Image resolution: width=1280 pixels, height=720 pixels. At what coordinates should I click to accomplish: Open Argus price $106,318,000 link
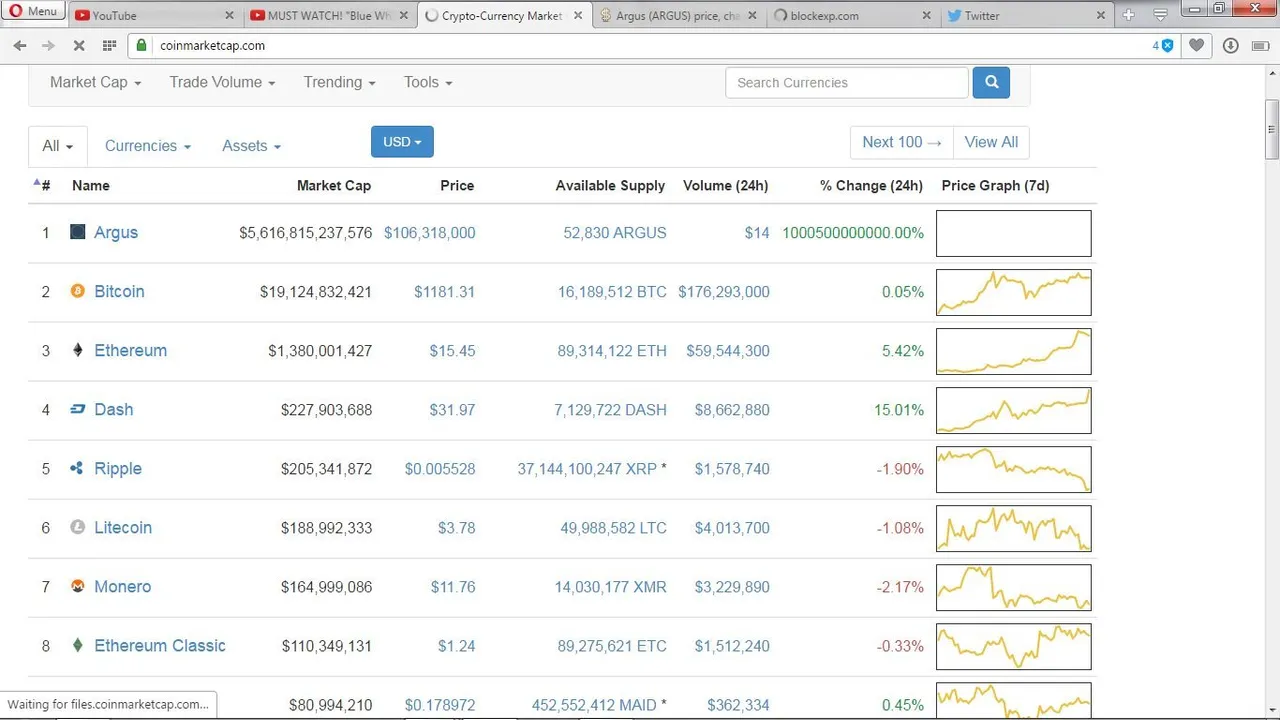(x=429, y=233)
